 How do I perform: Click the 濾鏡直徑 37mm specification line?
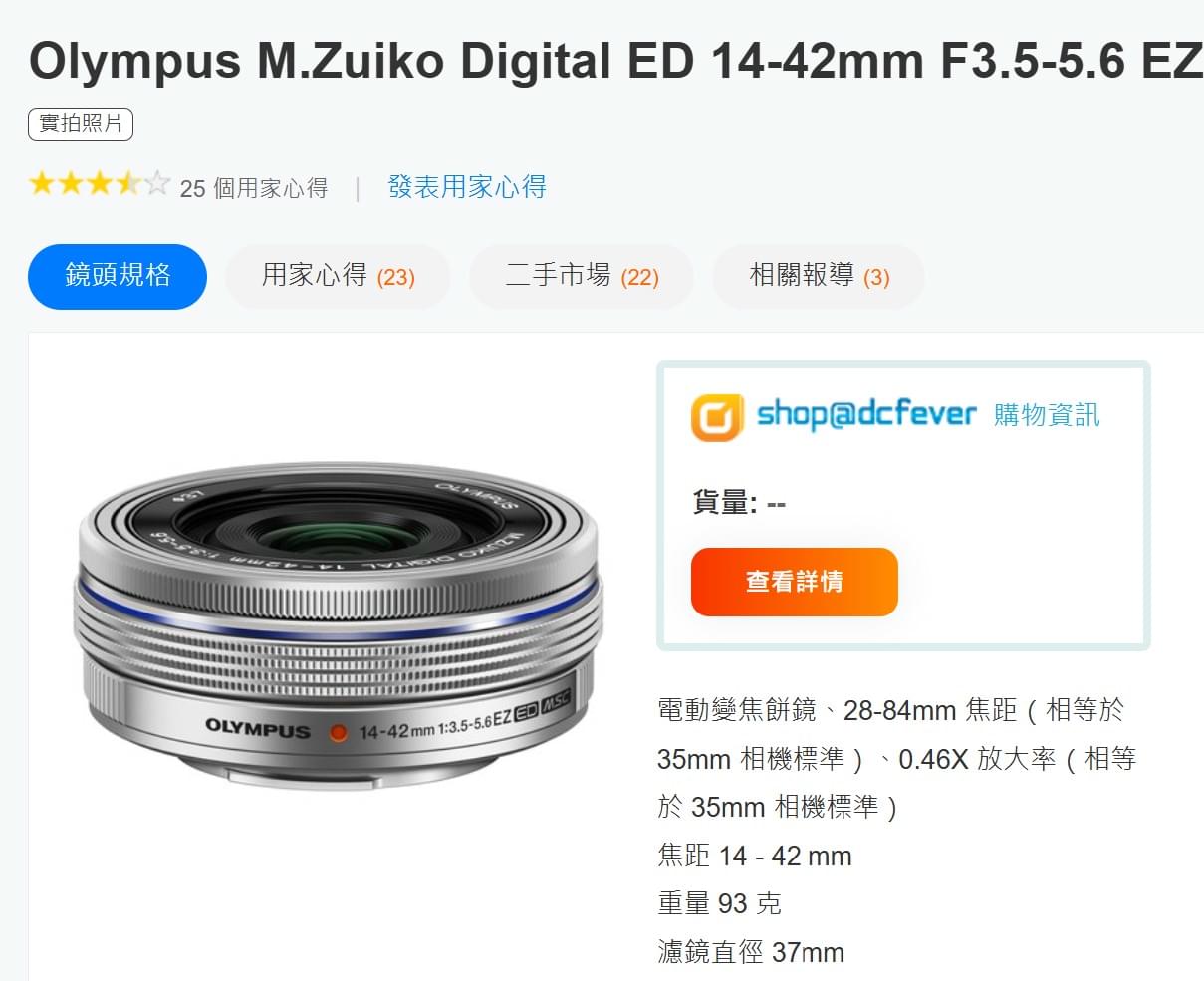coord(751,953)
